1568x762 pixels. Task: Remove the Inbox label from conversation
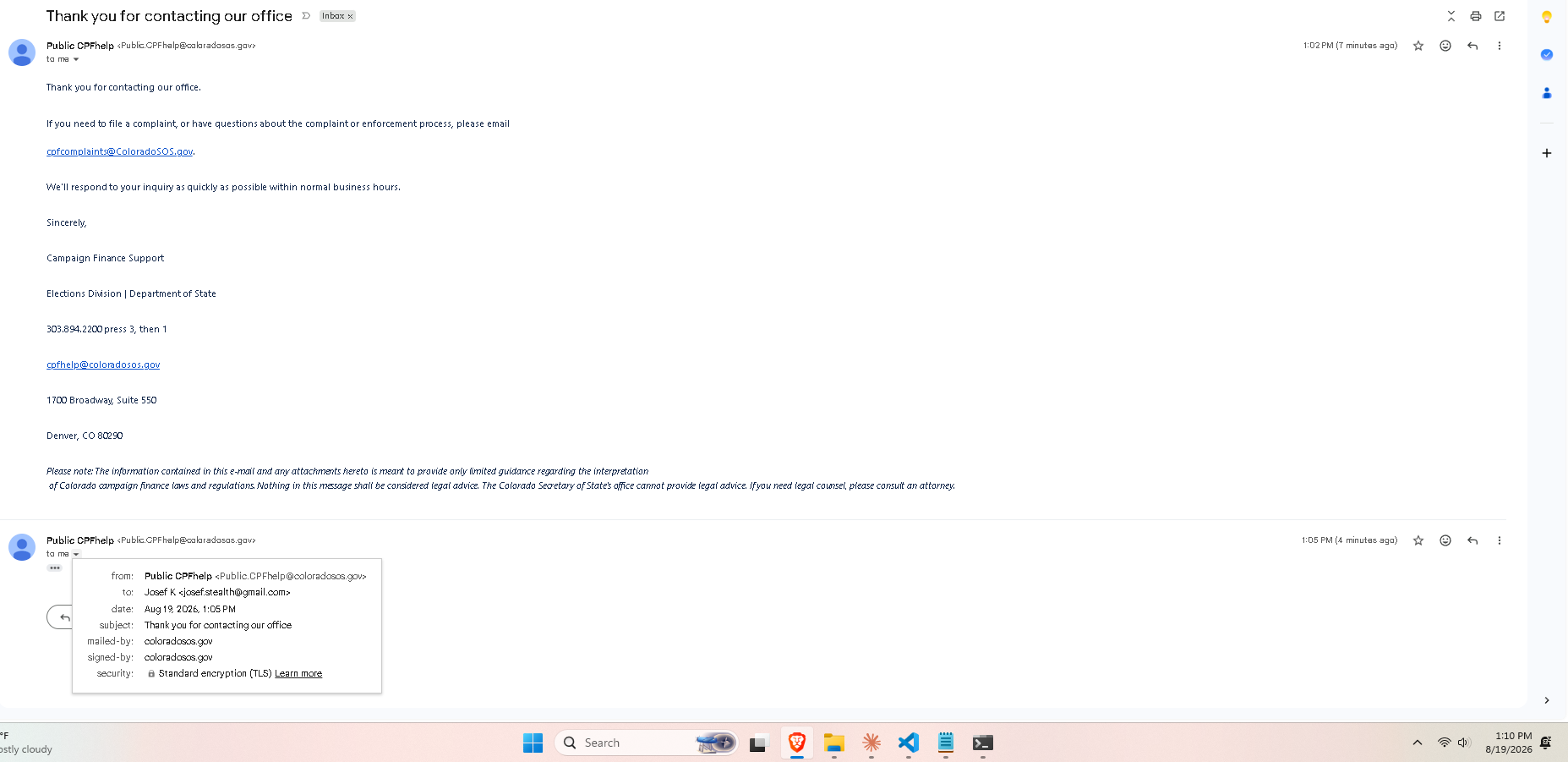pos(350,16)
